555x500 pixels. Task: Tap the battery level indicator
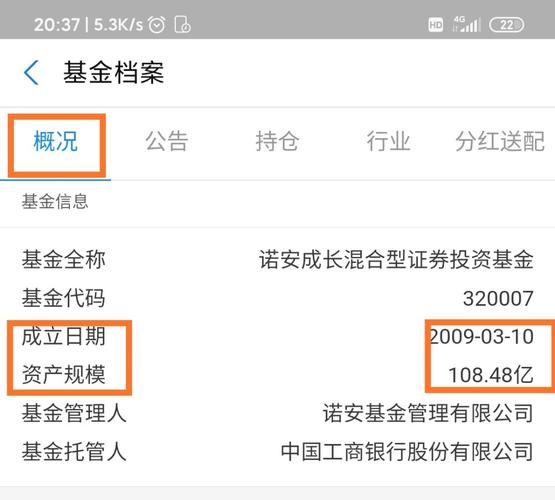pyautogui.click(x=507, y=25)
